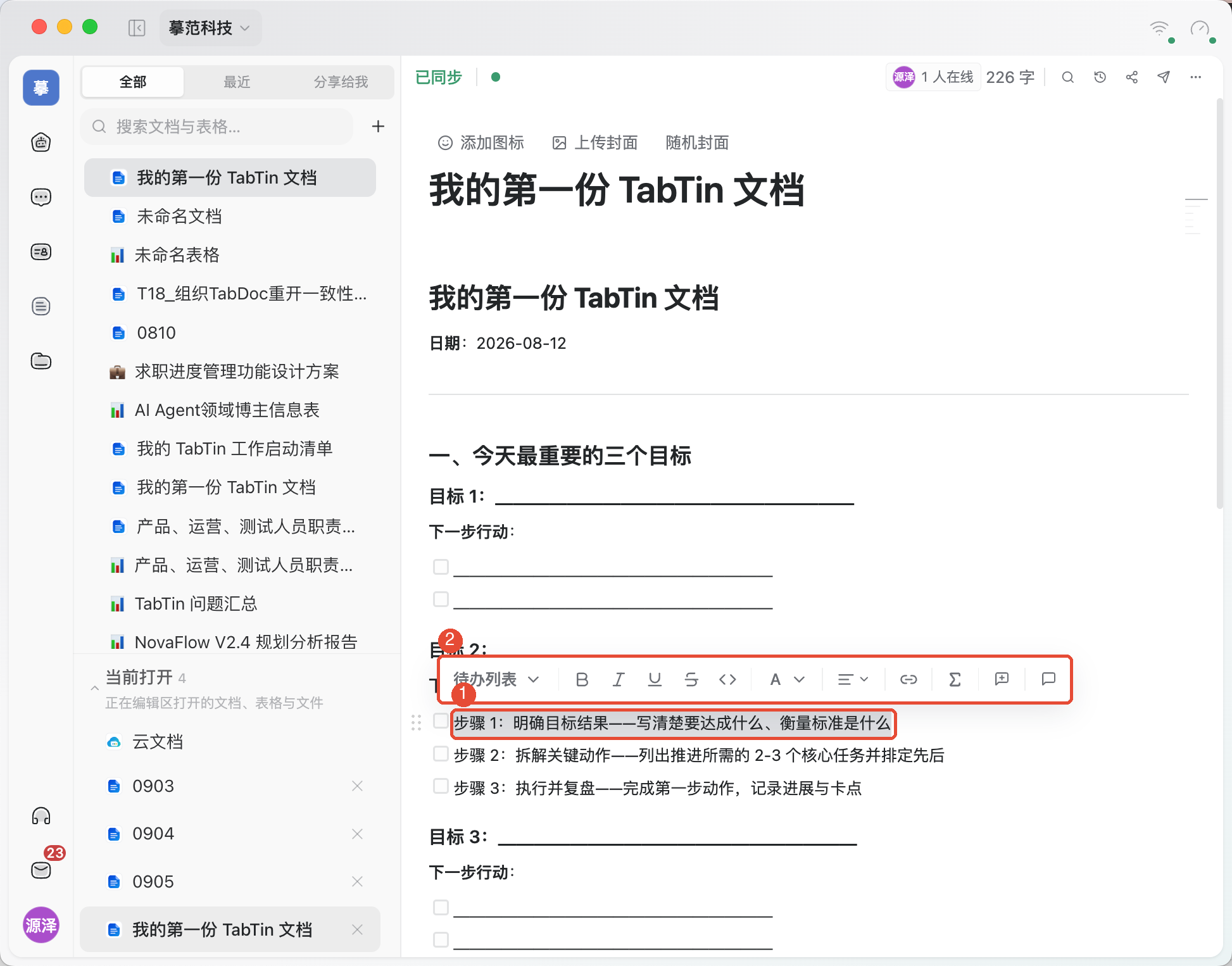Open the chat messages icon

click(x=41, y=197)
